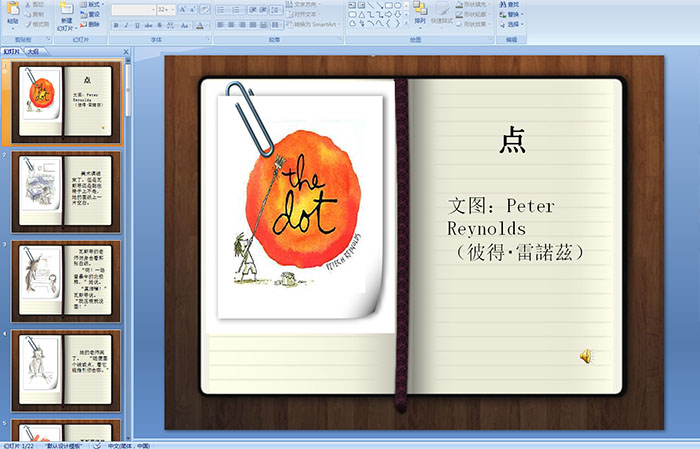700x449 pixels.
Task: Open the font name combo box
Action: tap(133, 10)
